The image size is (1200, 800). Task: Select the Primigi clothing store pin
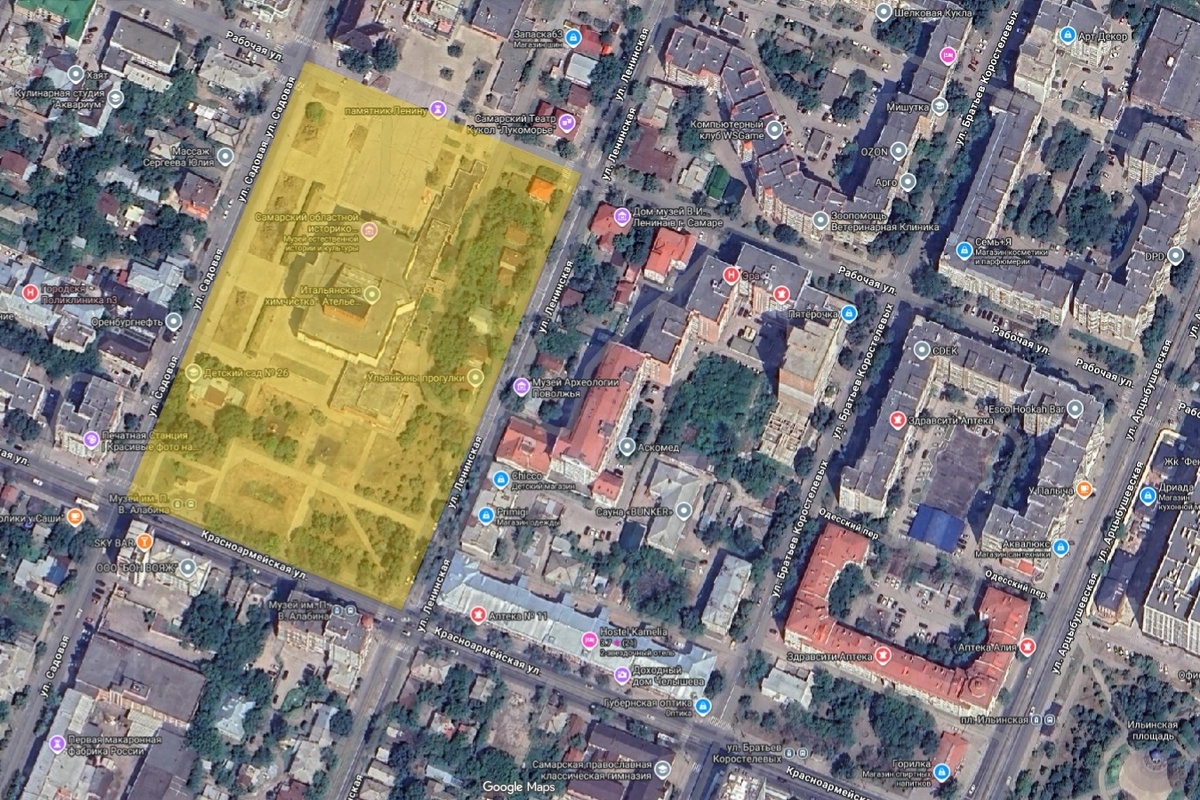pyautogui.click(x=488, y=514)
